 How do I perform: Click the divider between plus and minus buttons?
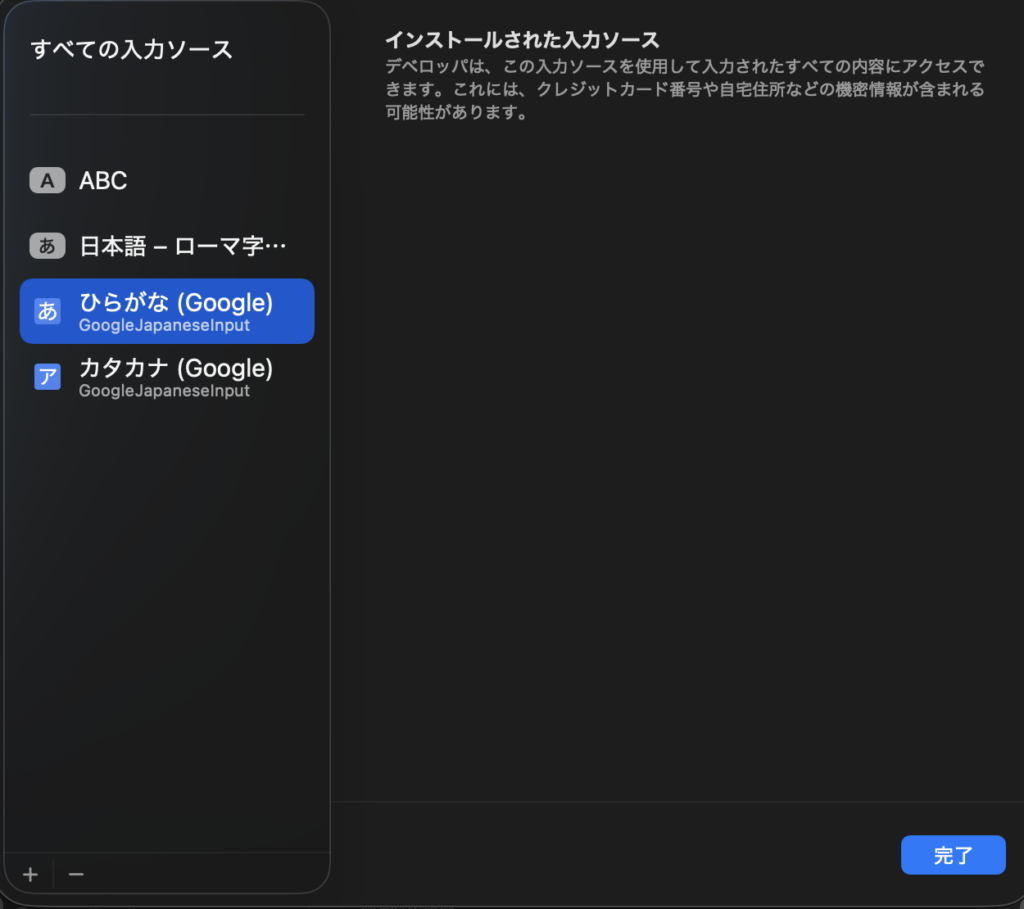pyautogui.click(x=53, y=875)
